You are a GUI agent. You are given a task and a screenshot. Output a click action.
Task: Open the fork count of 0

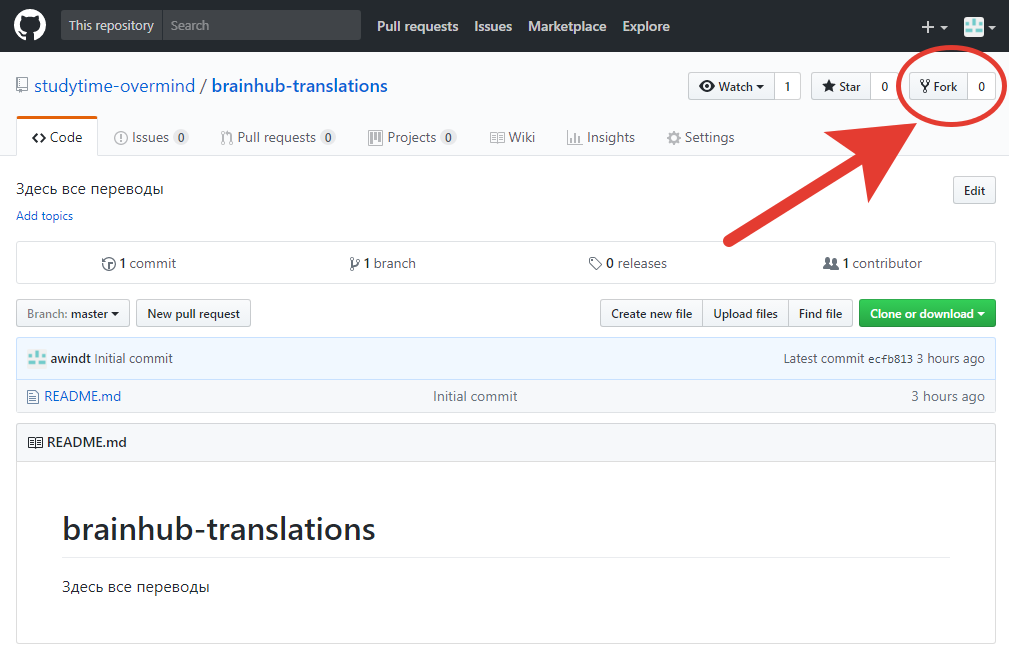[x=981, y=86]
